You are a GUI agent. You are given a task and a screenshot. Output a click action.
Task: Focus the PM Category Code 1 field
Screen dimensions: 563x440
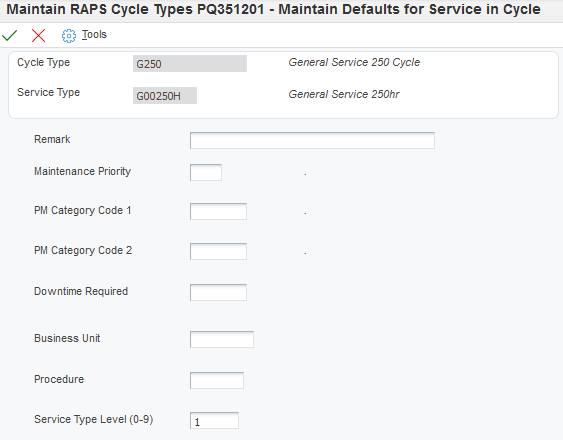coord(218,211)
